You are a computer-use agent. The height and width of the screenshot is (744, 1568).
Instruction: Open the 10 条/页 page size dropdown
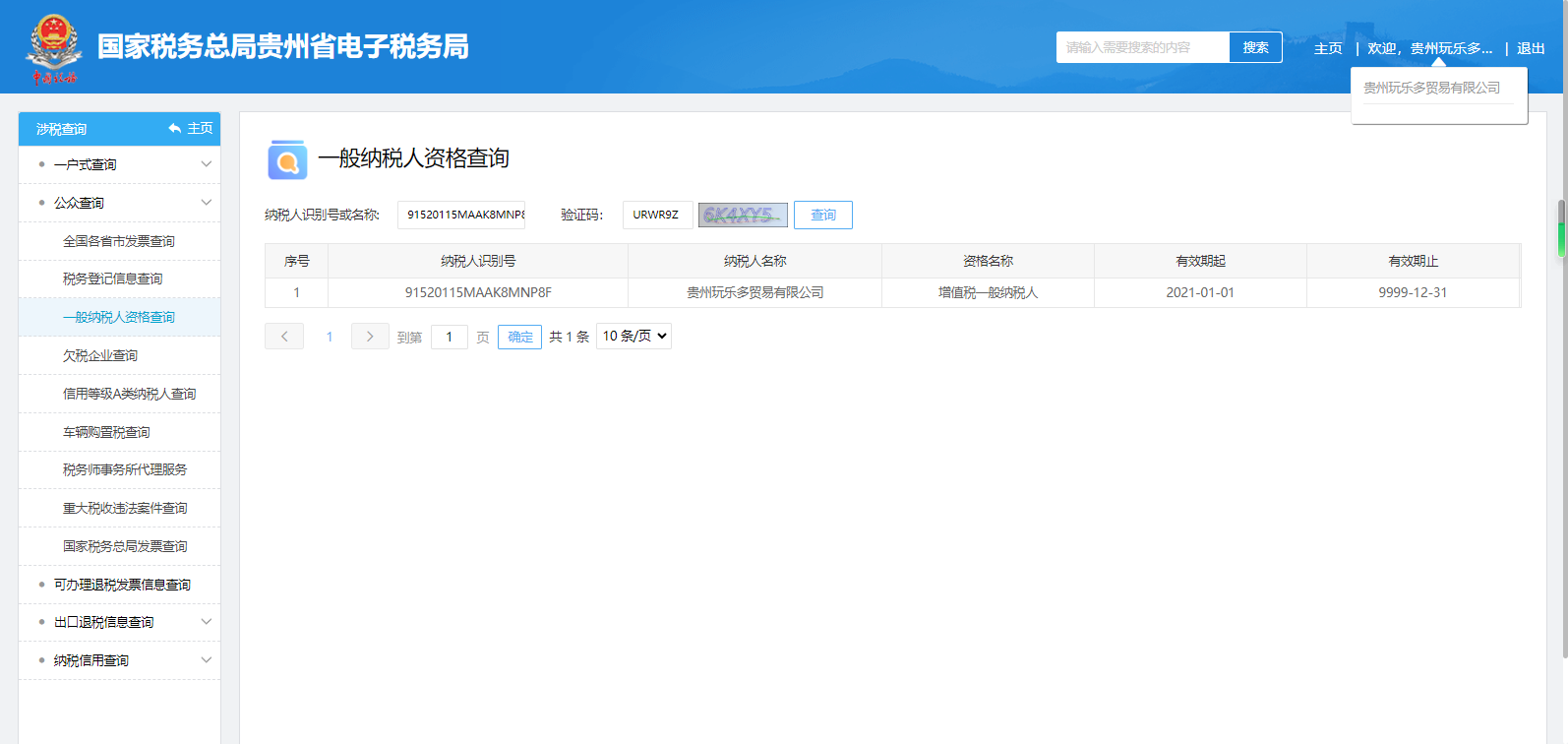[633, 337]
